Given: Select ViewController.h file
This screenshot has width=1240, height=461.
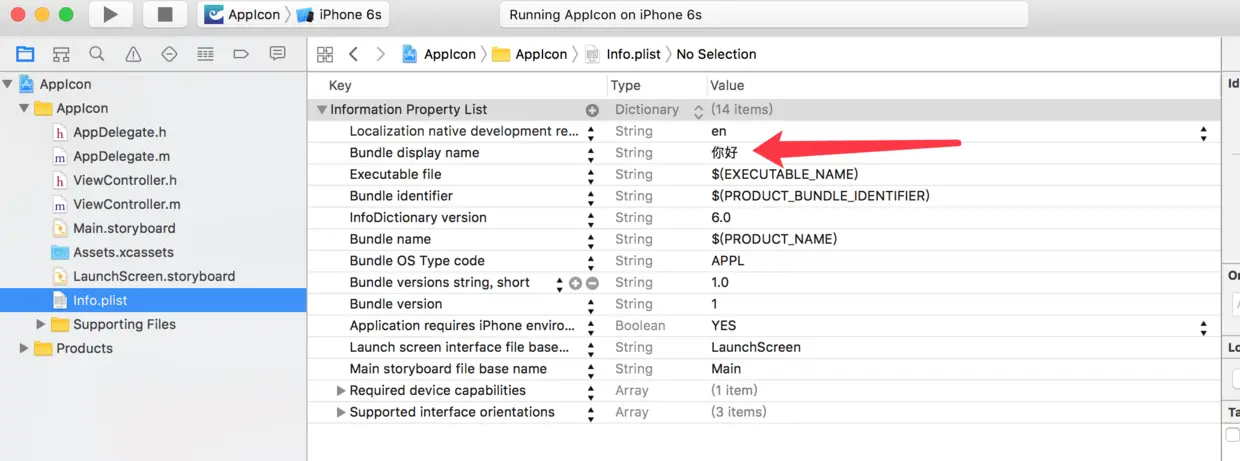Looking at the screenshot, I should click(125, 180).
